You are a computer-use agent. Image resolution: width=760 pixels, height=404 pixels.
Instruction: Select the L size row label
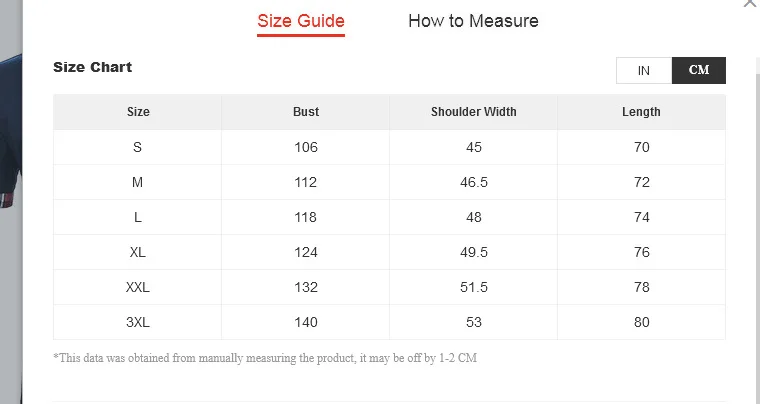pos(138,217)
